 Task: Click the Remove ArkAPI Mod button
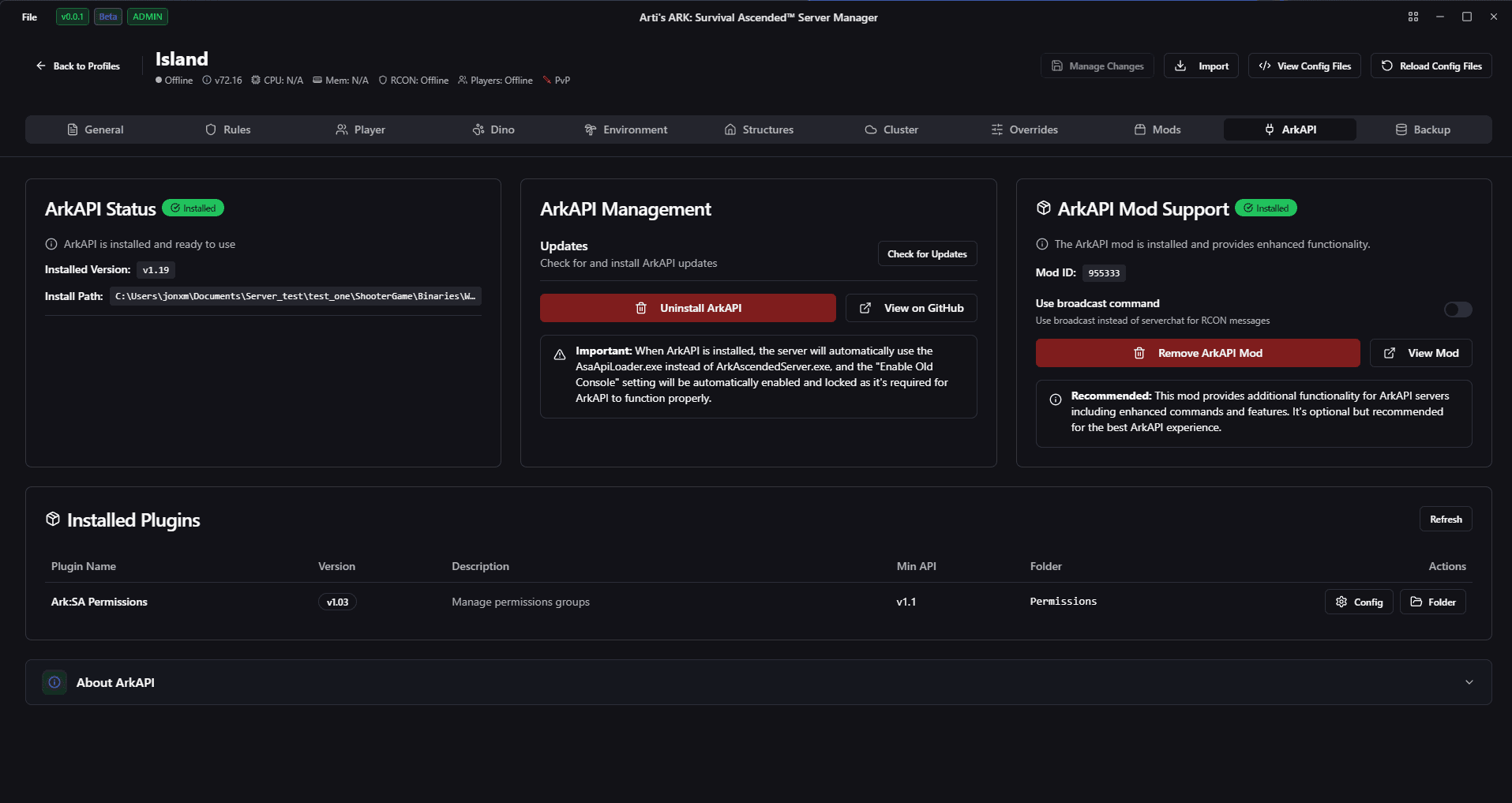click(x=1197, y=353)
